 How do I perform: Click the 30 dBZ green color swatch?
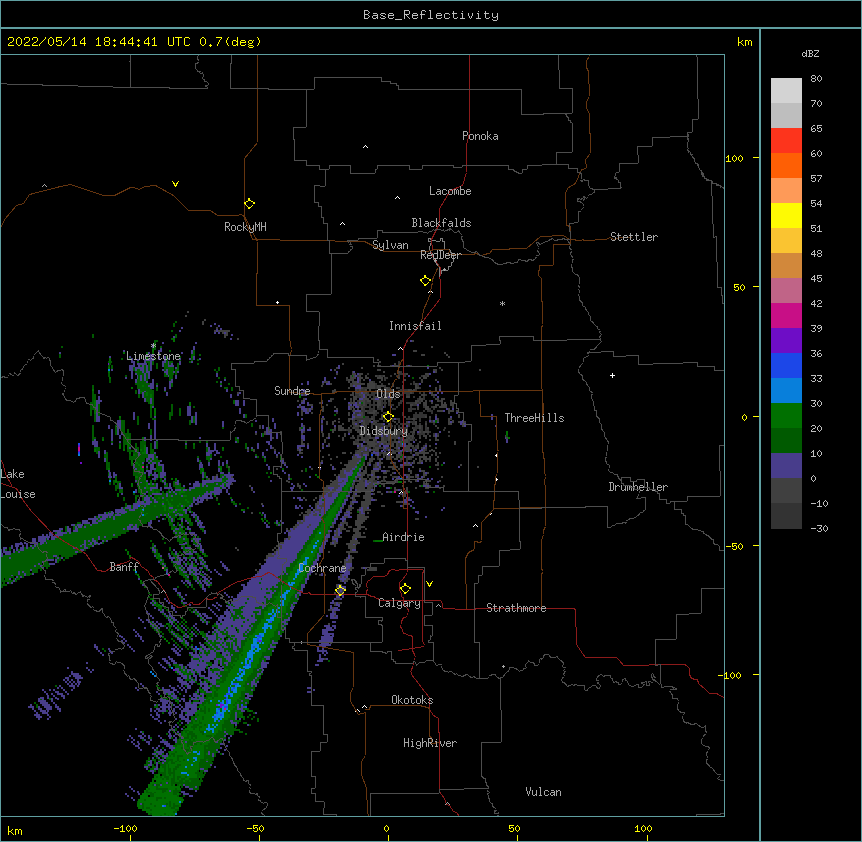[x=786, y=415]
